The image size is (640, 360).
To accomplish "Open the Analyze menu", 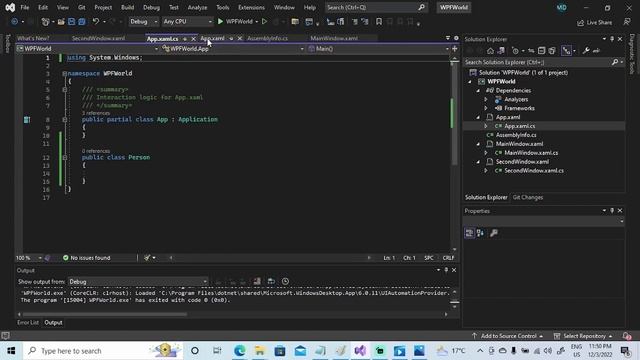I will click(197, 7).
